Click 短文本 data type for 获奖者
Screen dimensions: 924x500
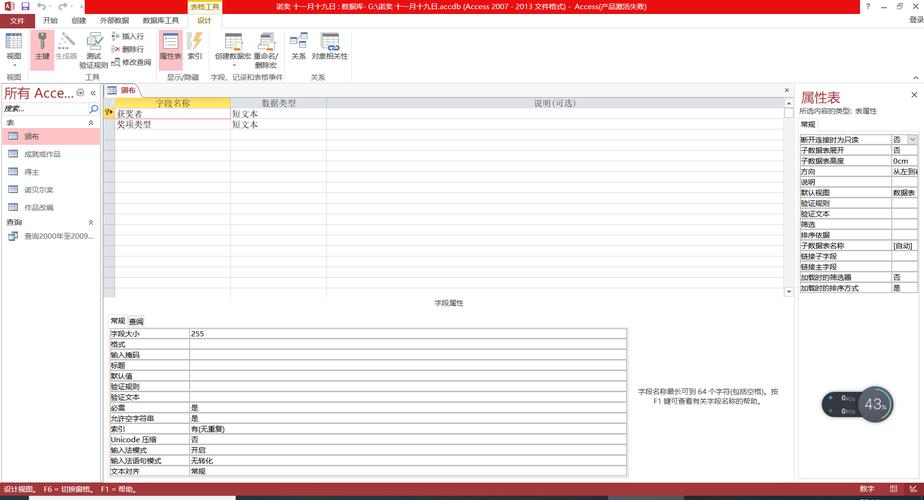coord(278,114)
